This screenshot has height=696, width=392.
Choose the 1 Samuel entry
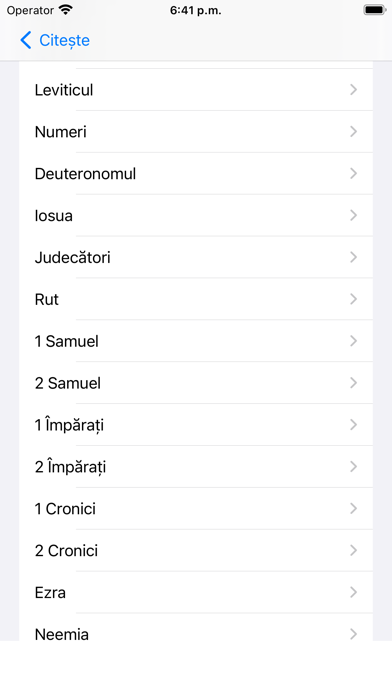[196, 341]
